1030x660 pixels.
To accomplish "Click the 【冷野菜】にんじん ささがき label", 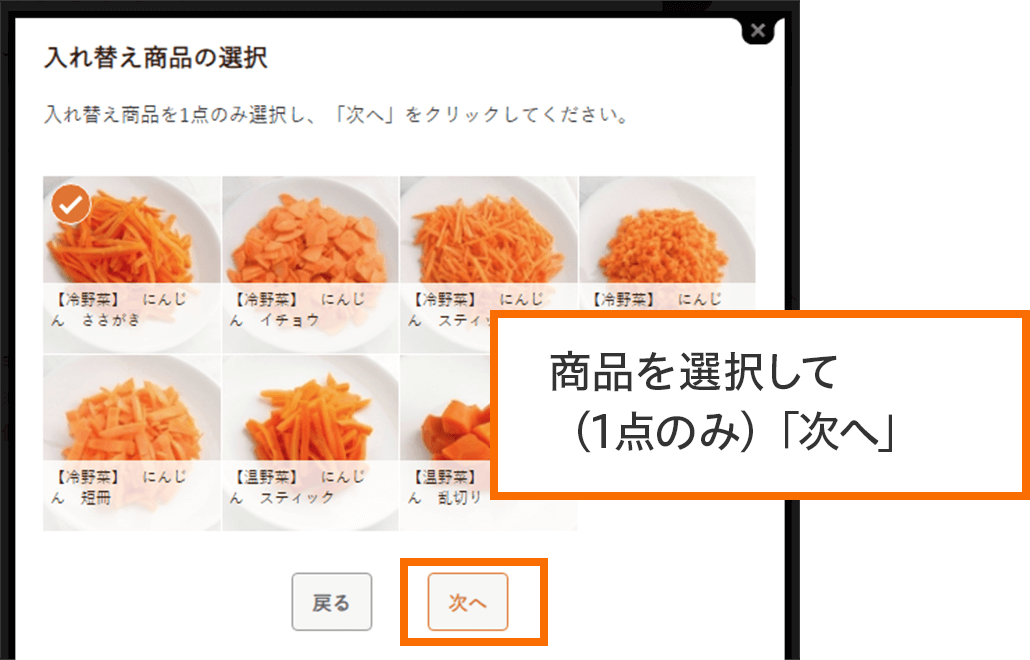I will click(x=119, y=309).
